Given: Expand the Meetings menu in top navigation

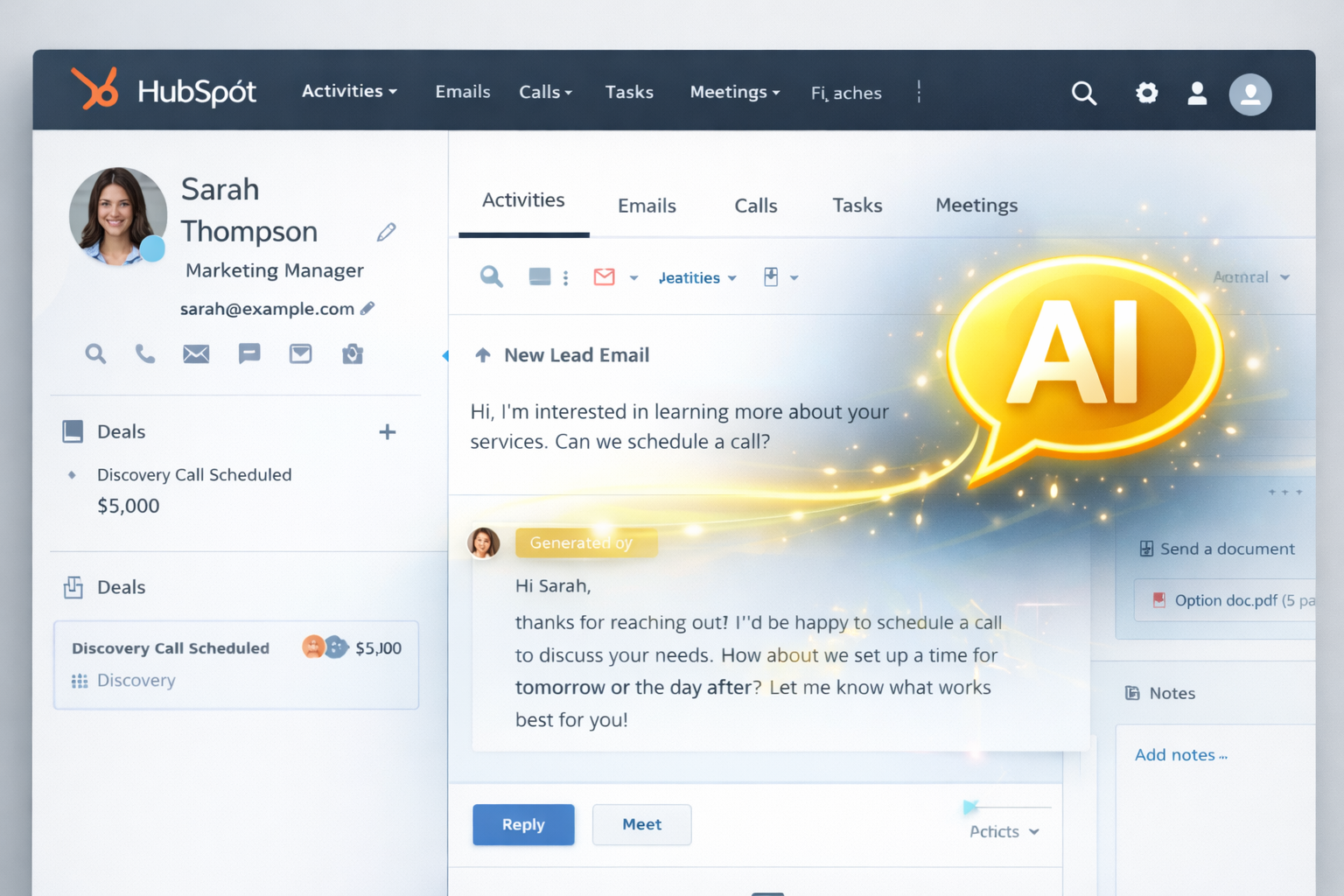Looking at the screenshot, I should (x=734, y=92).
